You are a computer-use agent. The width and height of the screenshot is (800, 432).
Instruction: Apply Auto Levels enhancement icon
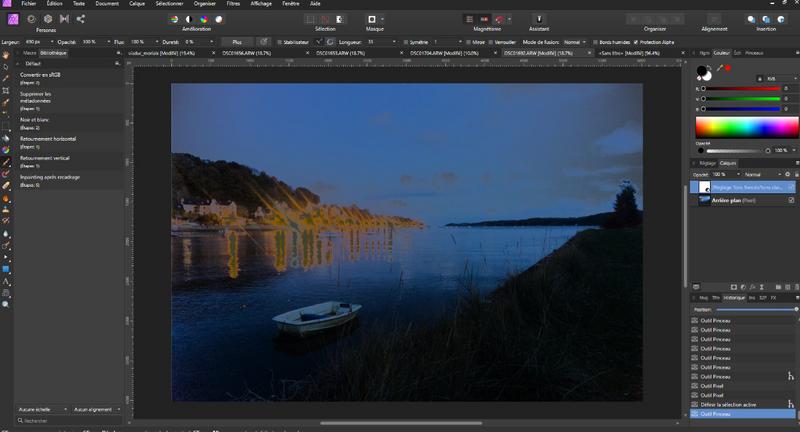tap(174, 19)
